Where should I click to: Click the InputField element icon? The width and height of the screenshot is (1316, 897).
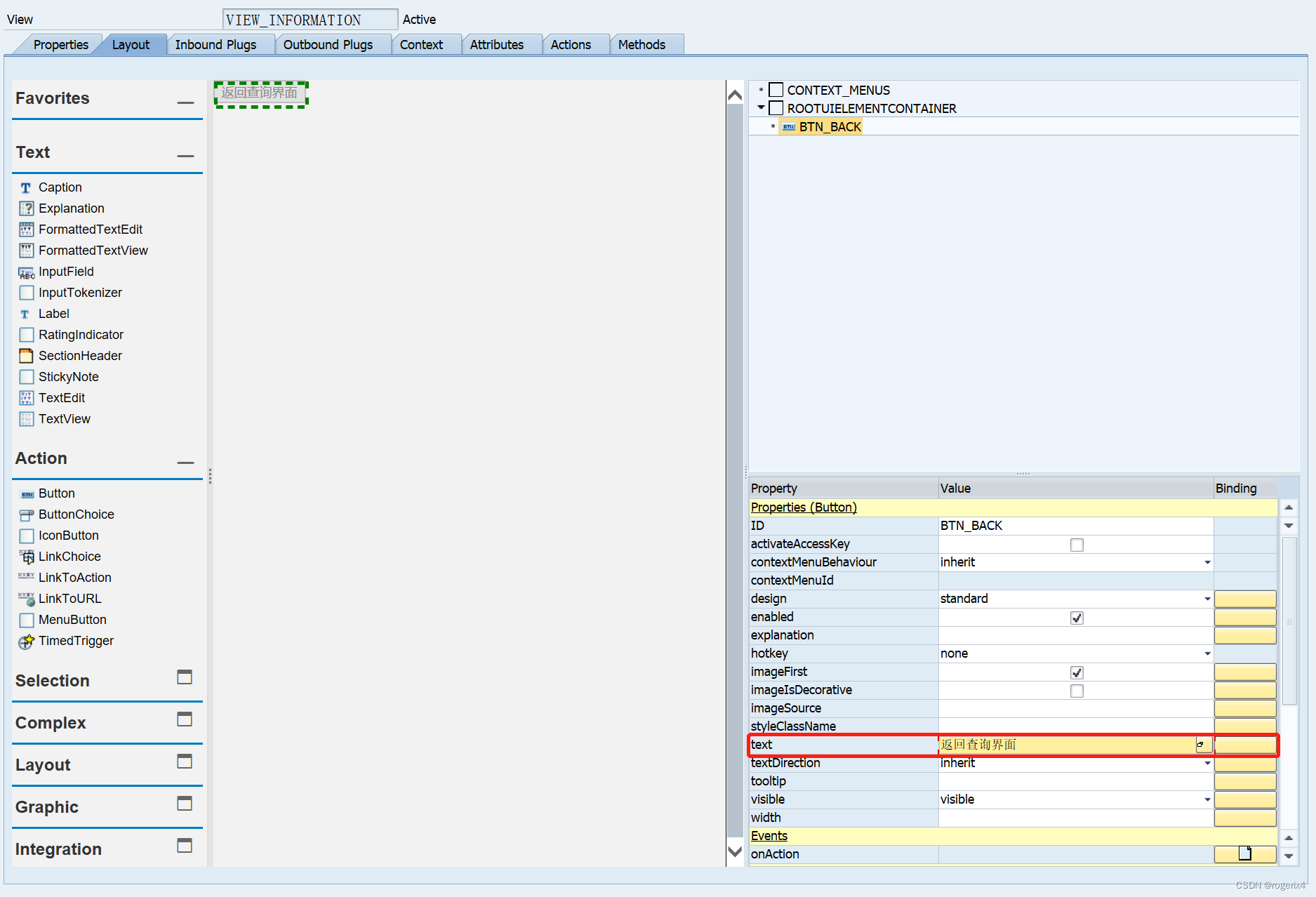[x=26, y=272]
